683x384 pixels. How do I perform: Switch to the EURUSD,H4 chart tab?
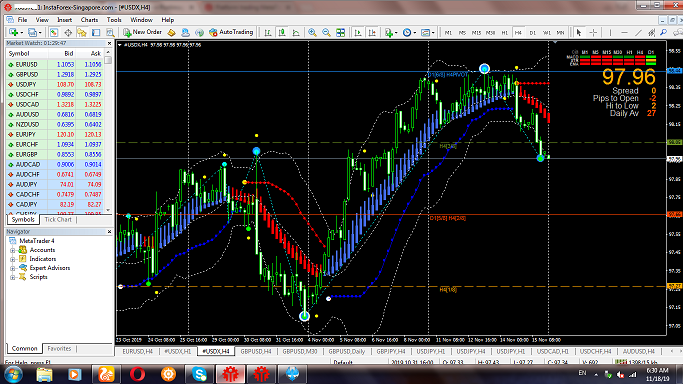click(x=137, y=351)
